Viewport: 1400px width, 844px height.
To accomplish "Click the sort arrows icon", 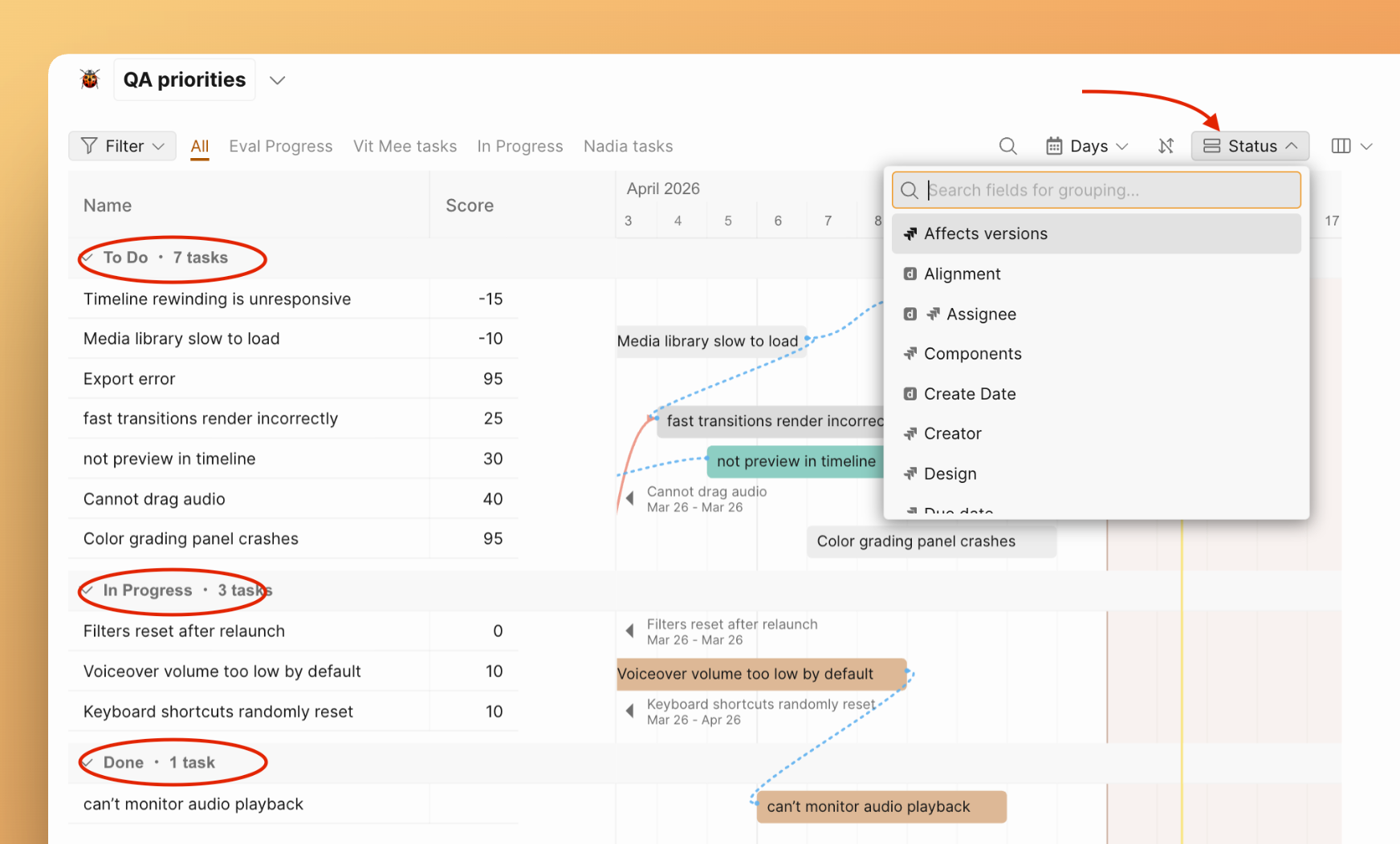I will (1166, 146).
